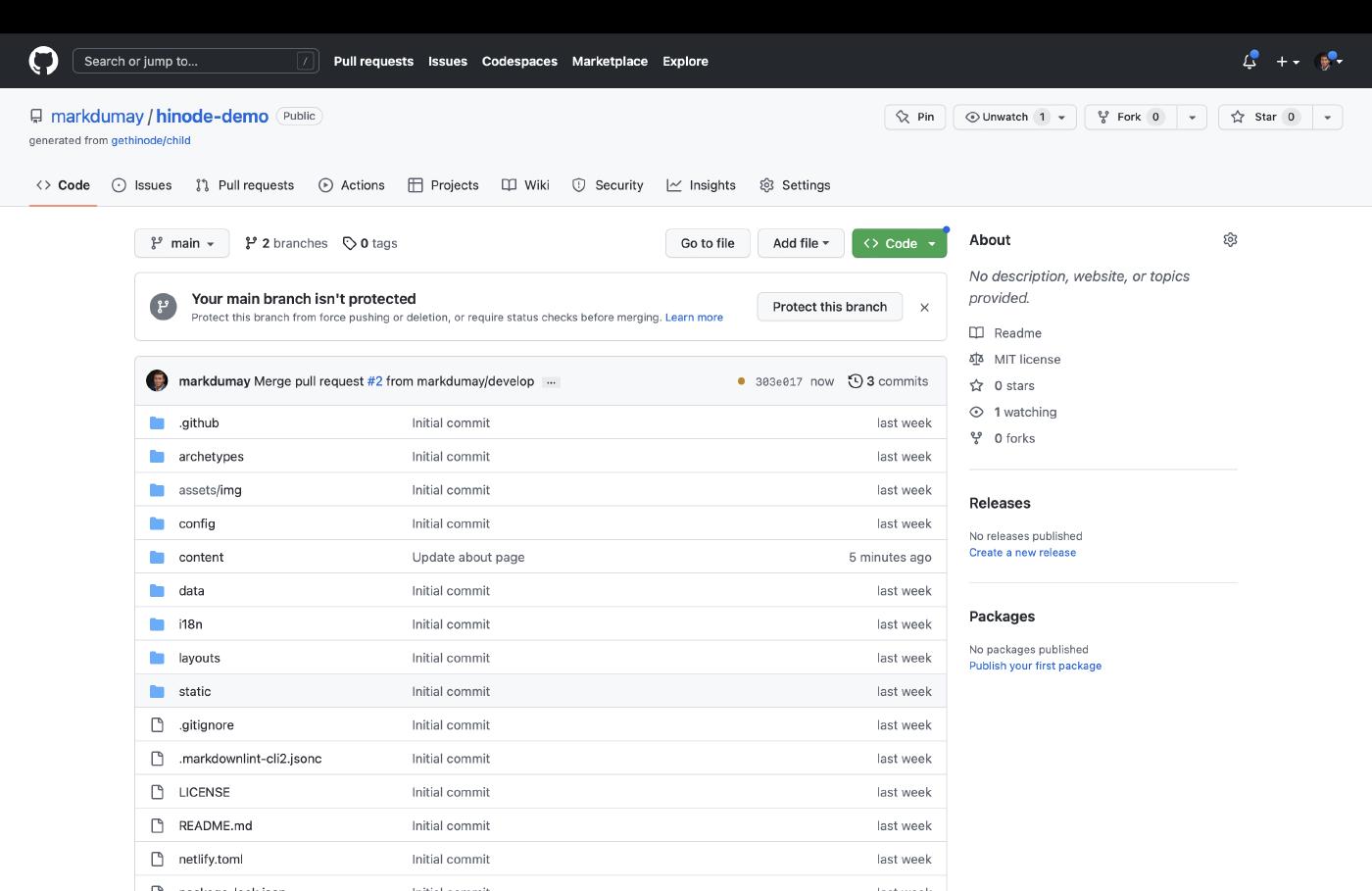This screenshot has height=891, width=1372.
Task: Open the Add file dropdown
Action: tap(801, 243)
